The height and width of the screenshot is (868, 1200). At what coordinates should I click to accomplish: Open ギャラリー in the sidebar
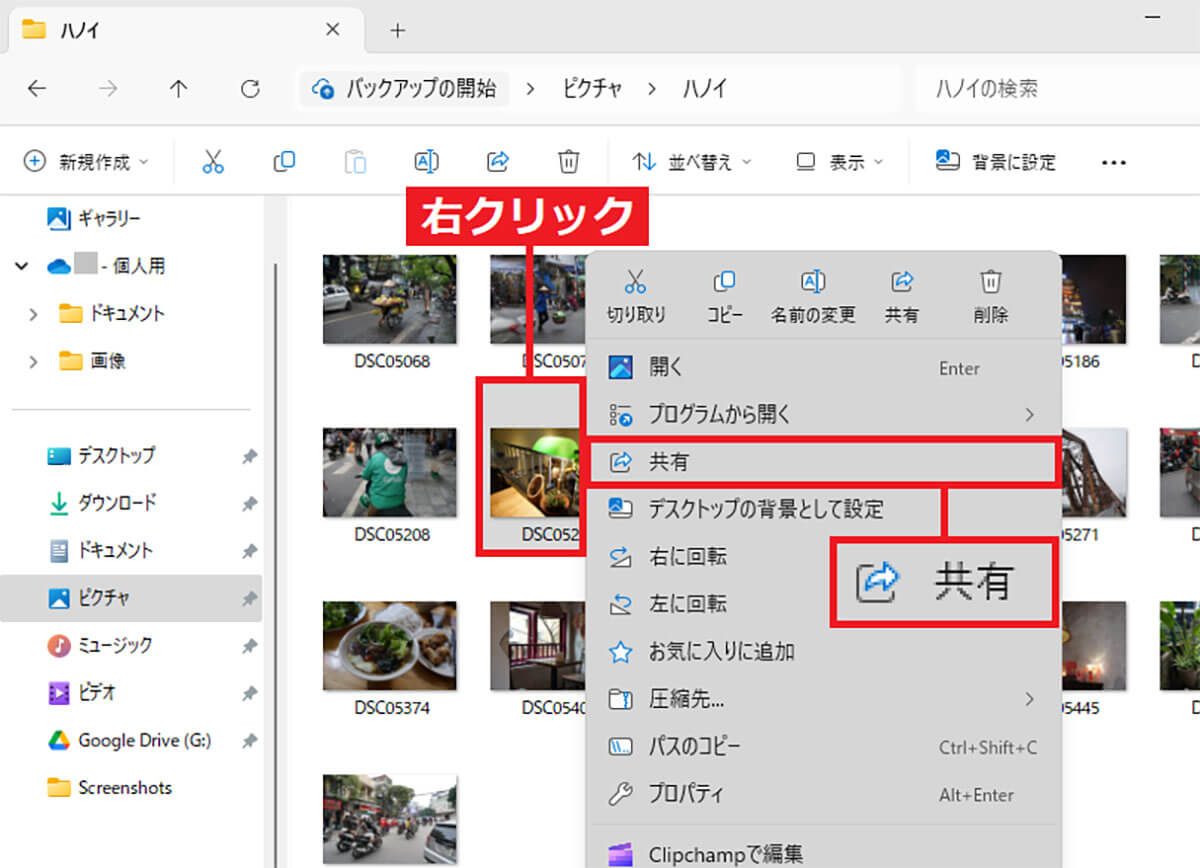click(95, 218)
